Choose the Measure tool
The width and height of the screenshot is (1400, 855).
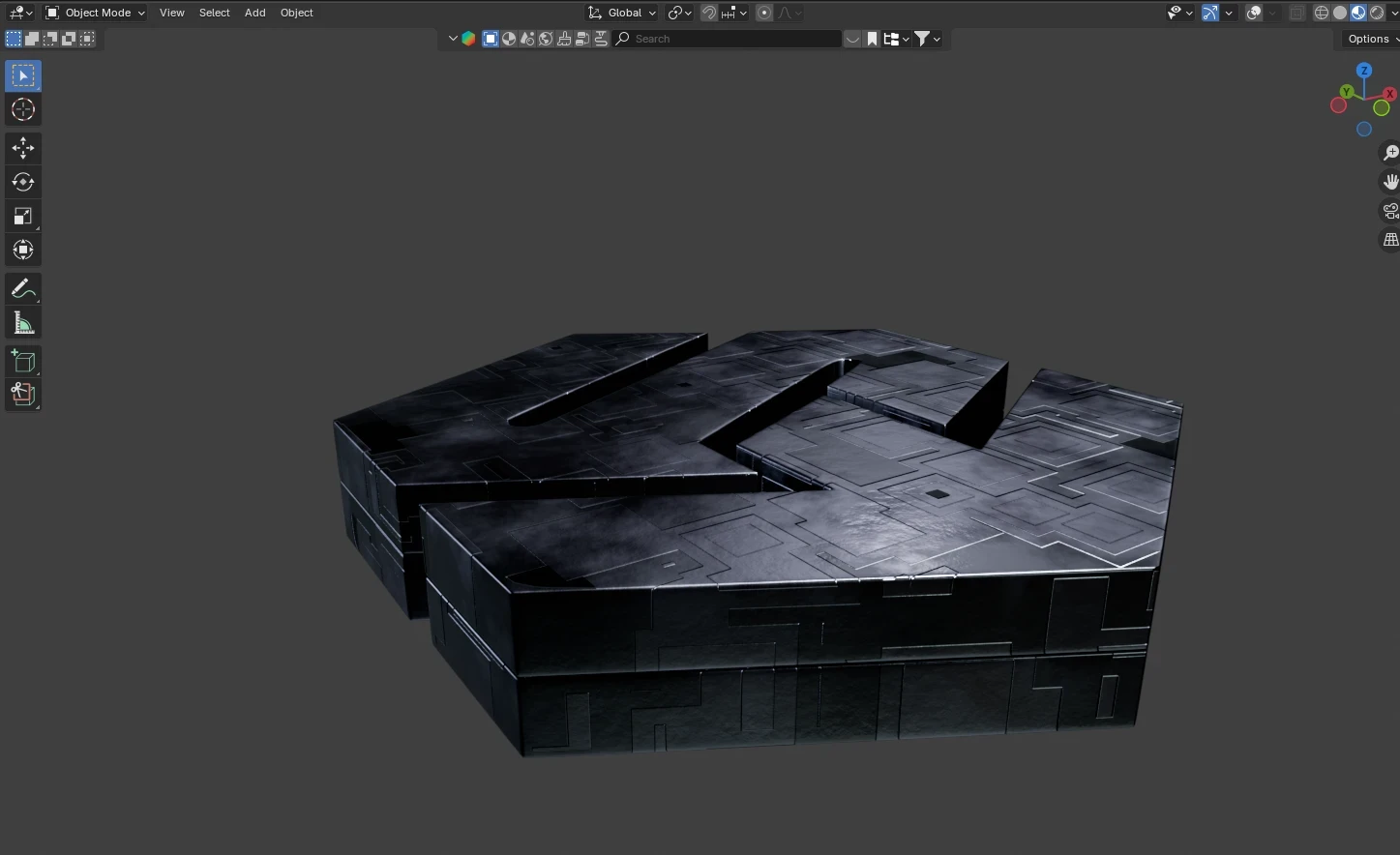point(23,322)
